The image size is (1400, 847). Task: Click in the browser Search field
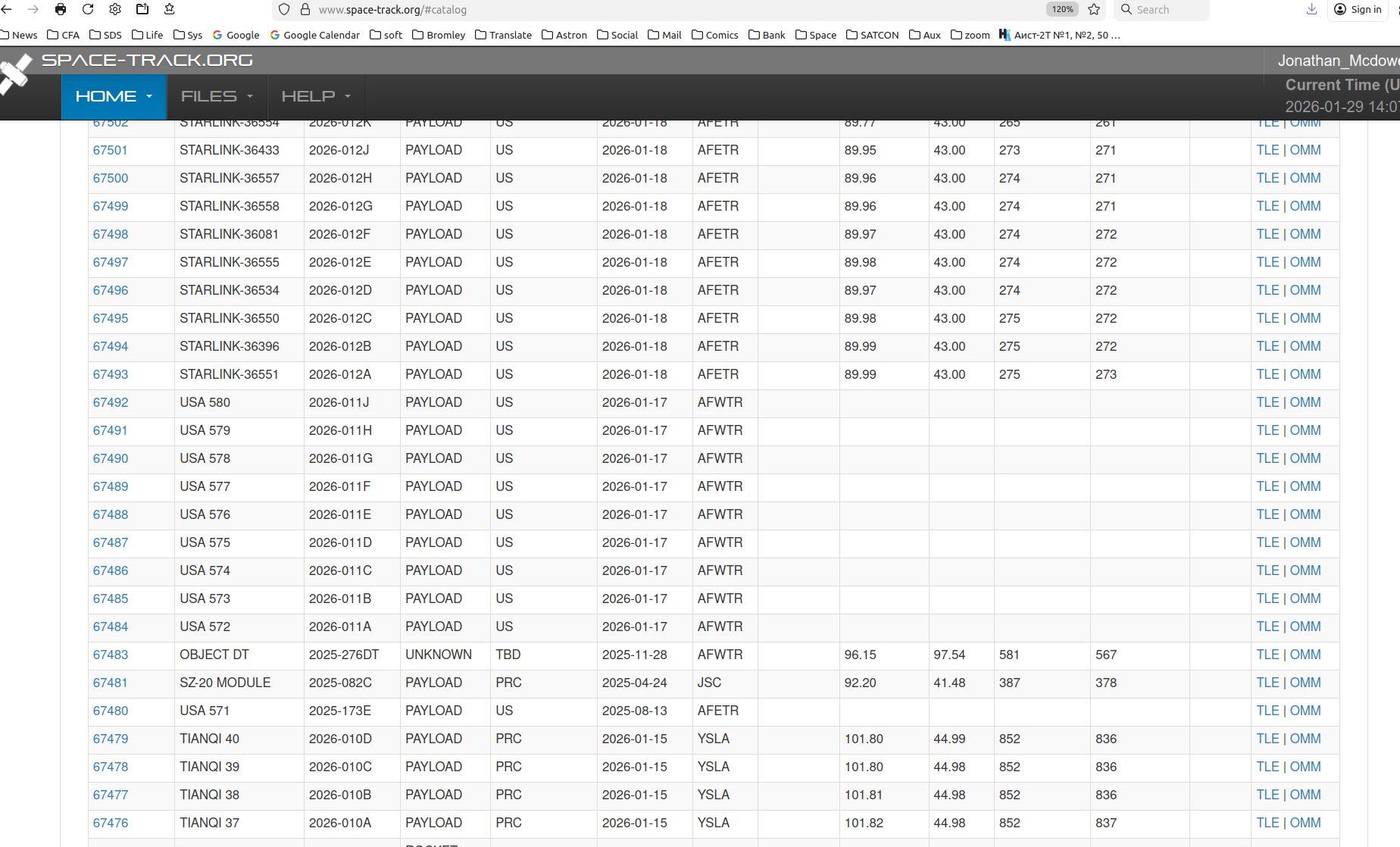(x=1168, y=9)
